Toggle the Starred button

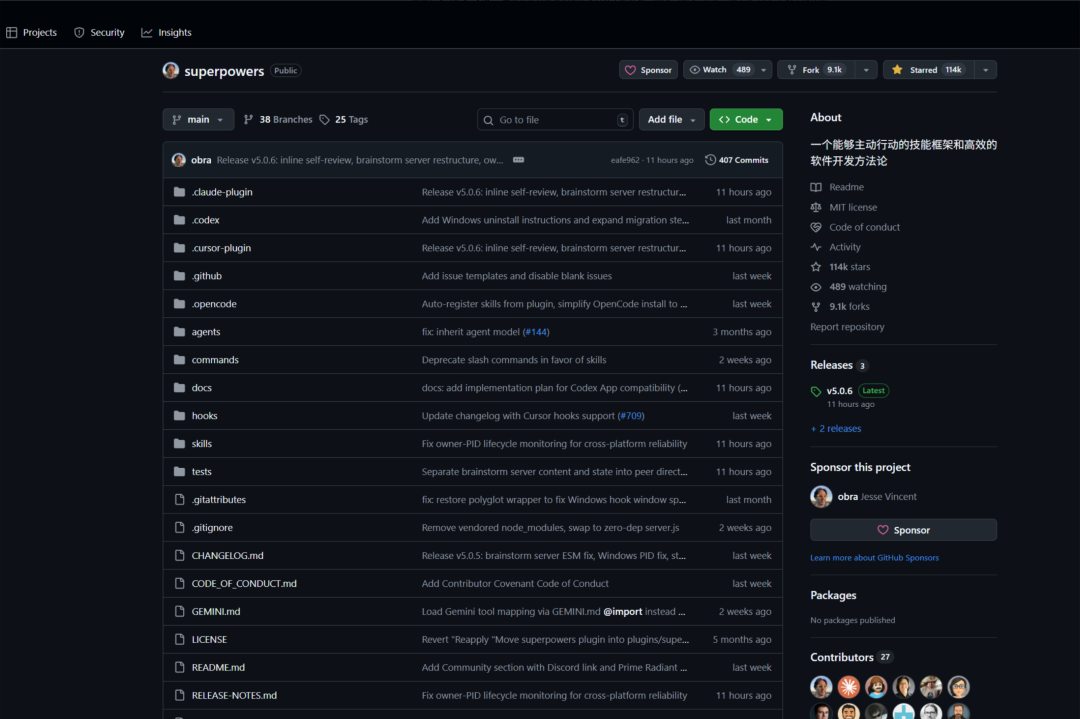[x=928, y=70]
